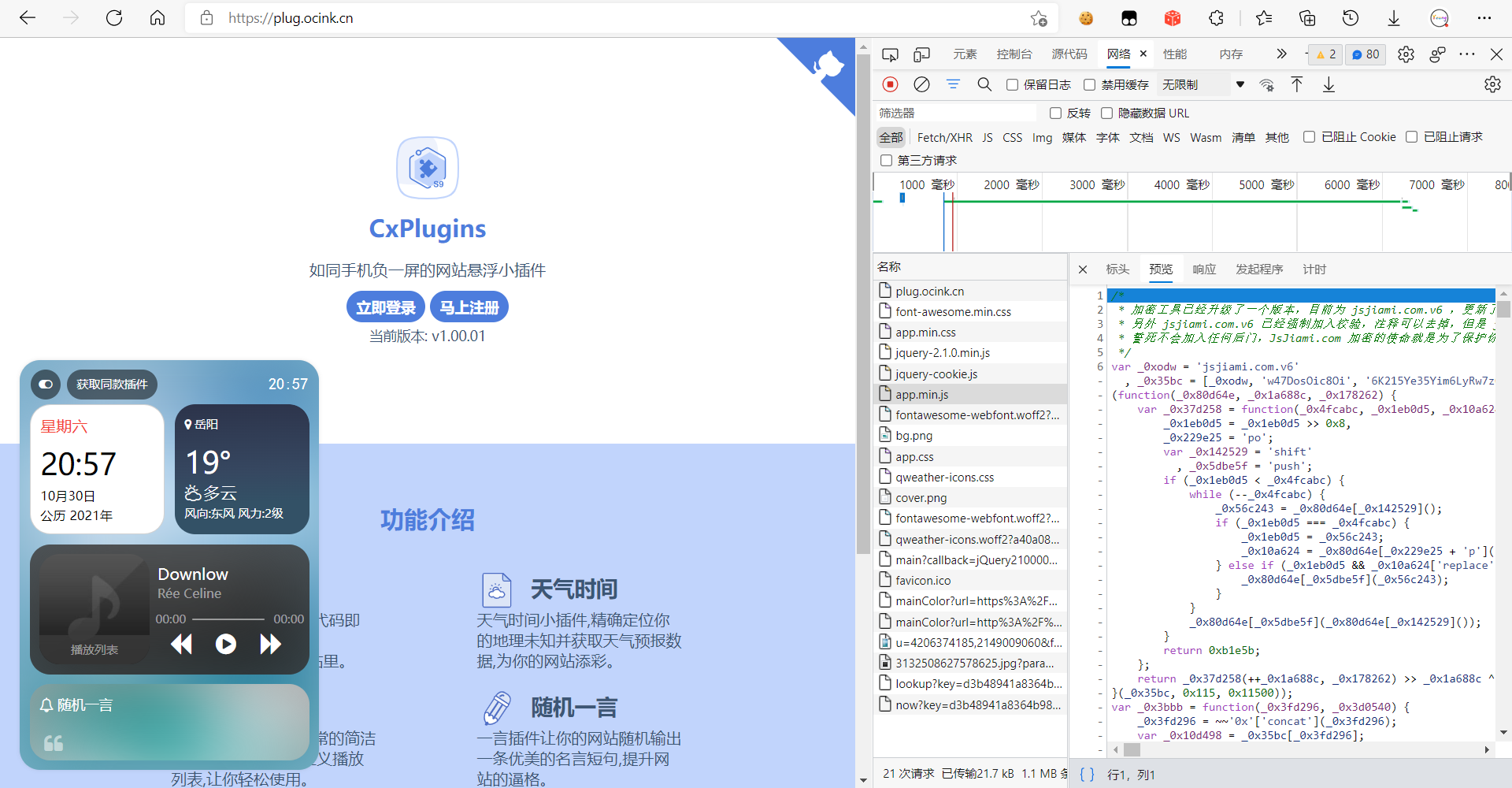Viewport: 1512px width, 788px height.
Task: Enable 禁用缓存 checkbox
Action: (1090, 84)
